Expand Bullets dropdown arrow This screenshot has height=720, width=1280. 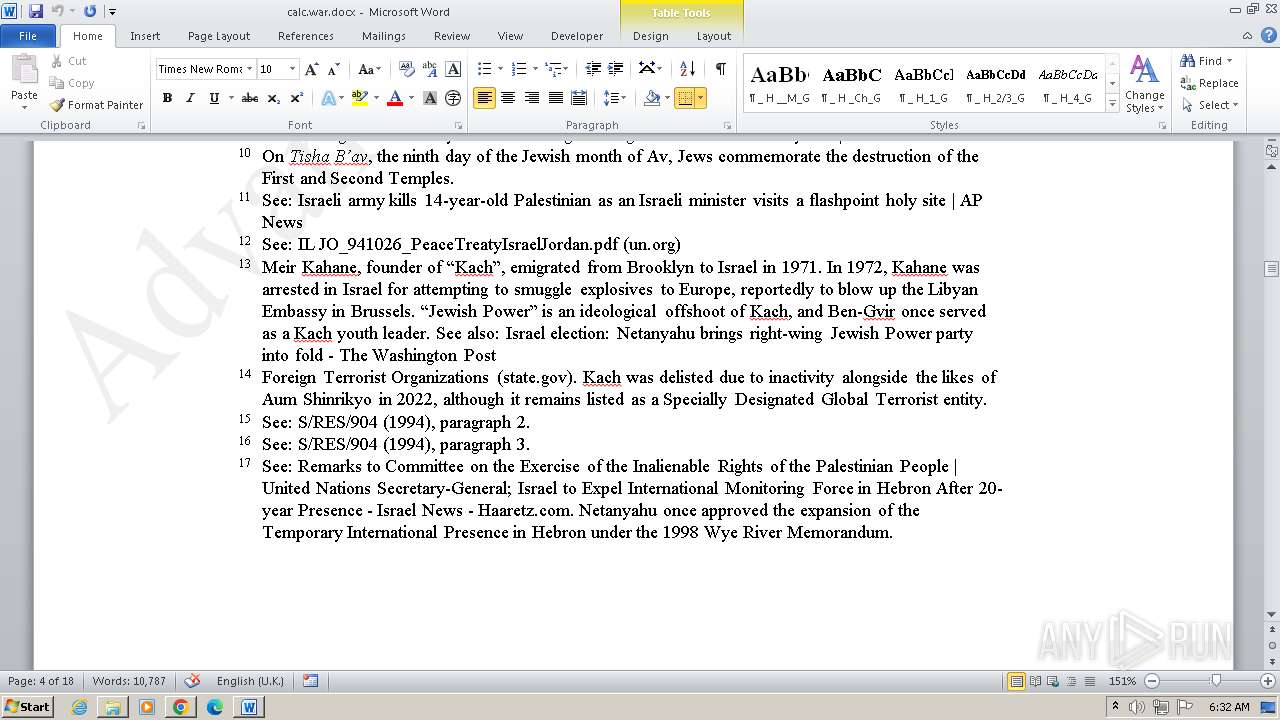point(500,69)
